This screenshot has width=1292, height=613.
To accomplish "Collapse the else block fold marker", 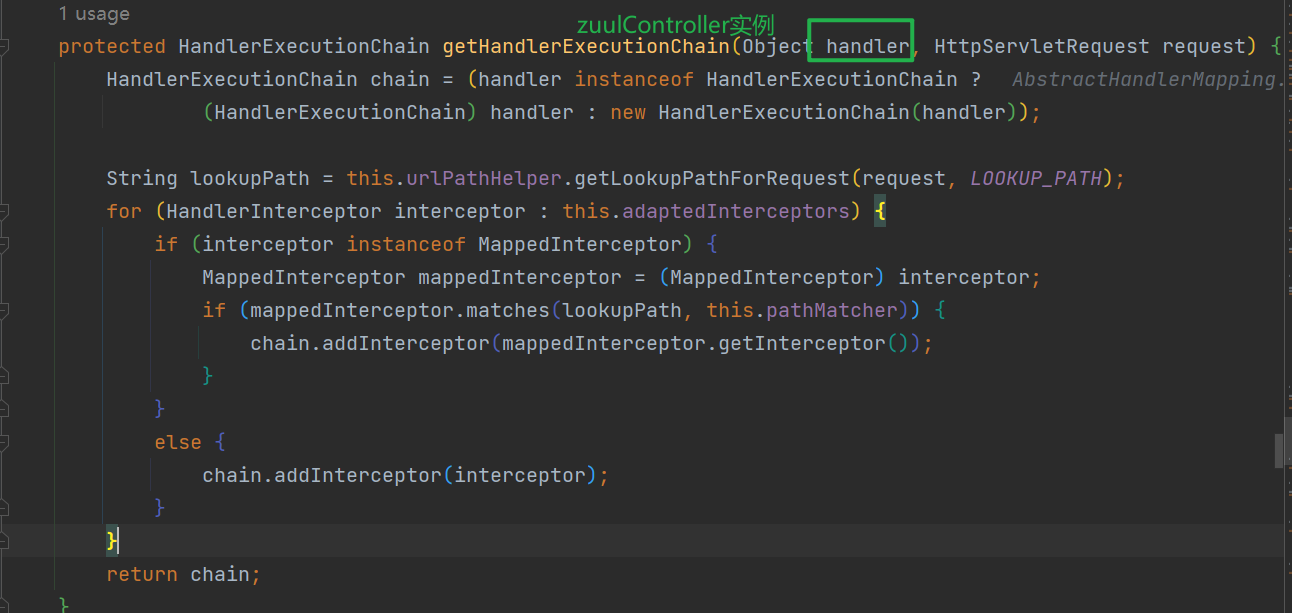I will (x=4, y=442).
